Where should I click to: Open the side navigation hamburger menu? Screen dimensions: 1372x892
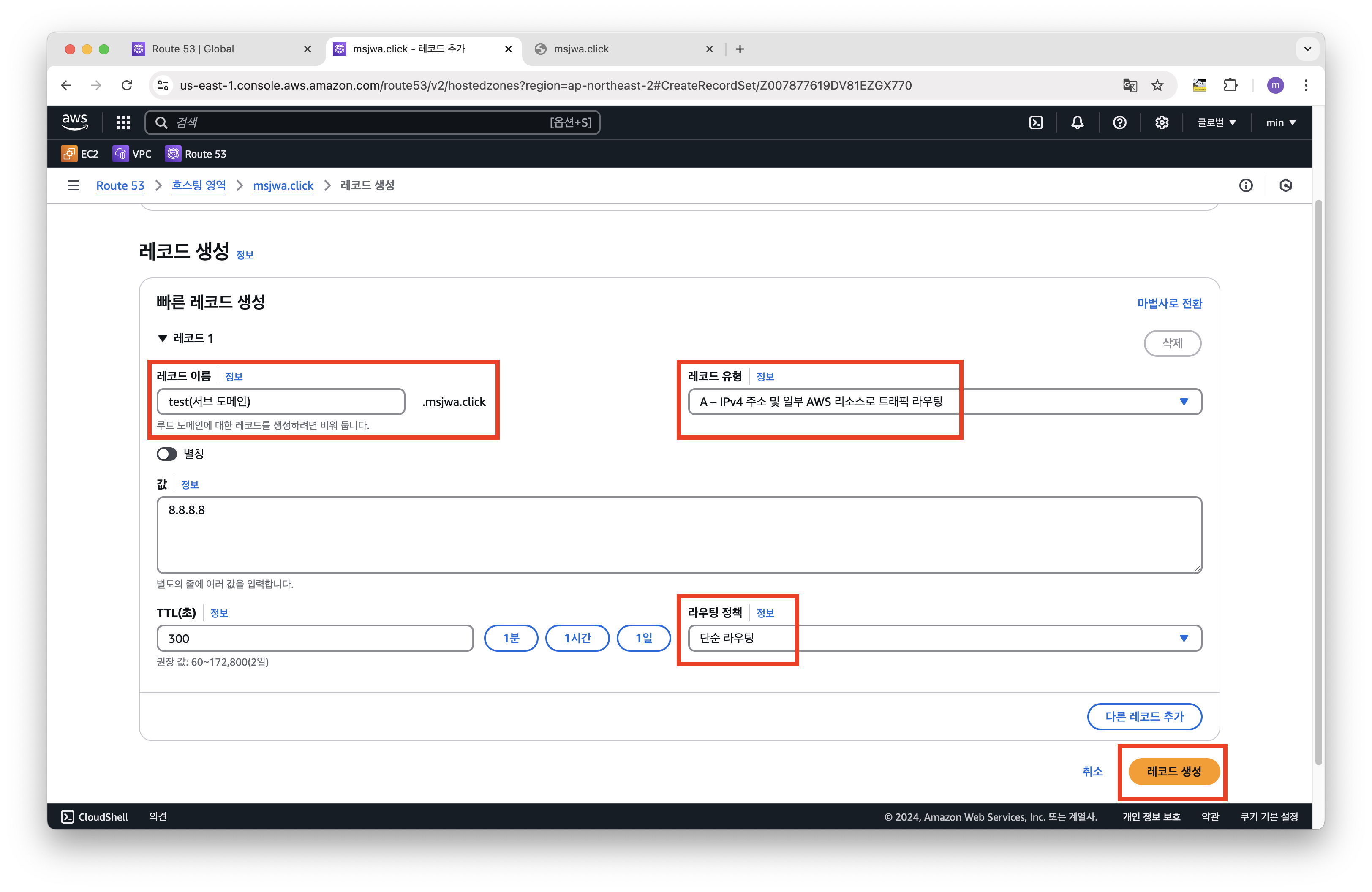click(x=73, y=185)
